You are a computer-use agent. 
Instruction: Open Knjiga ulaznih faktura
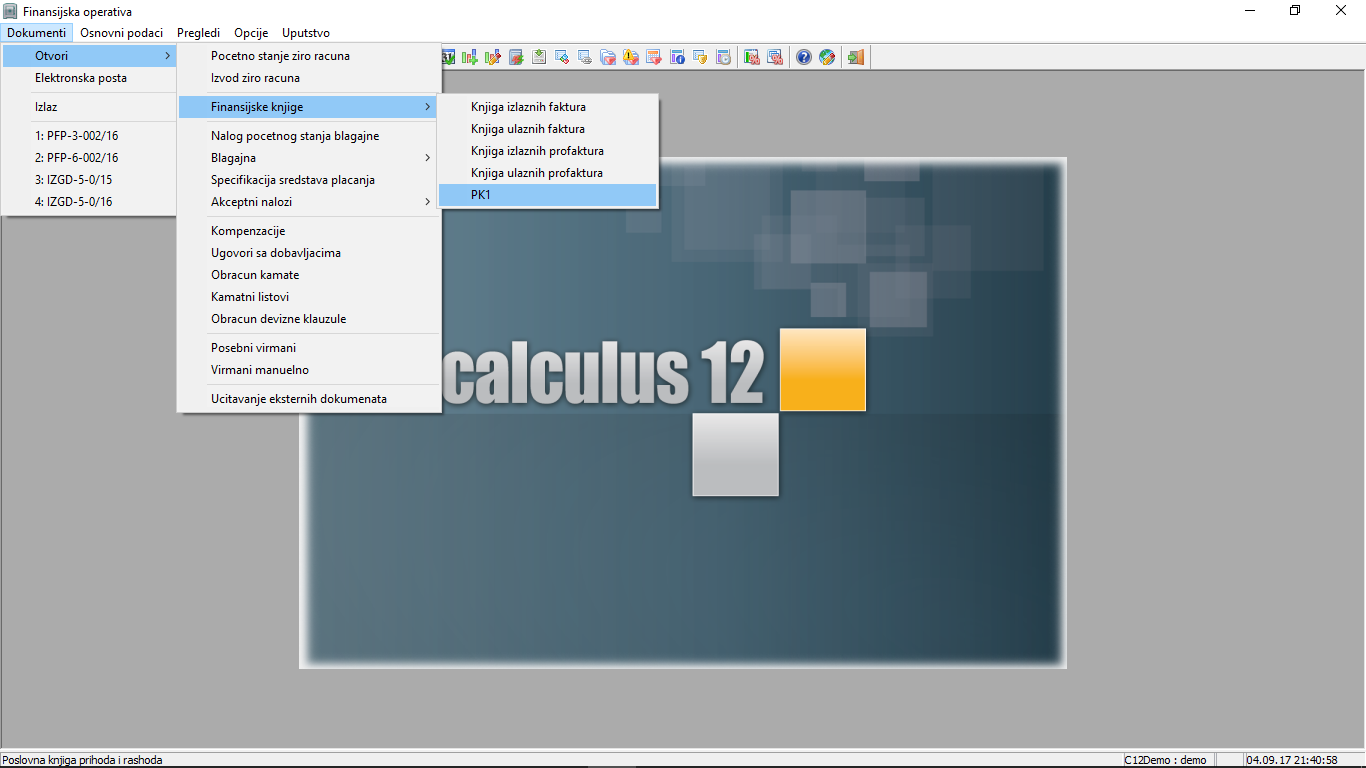coord(548,129)
